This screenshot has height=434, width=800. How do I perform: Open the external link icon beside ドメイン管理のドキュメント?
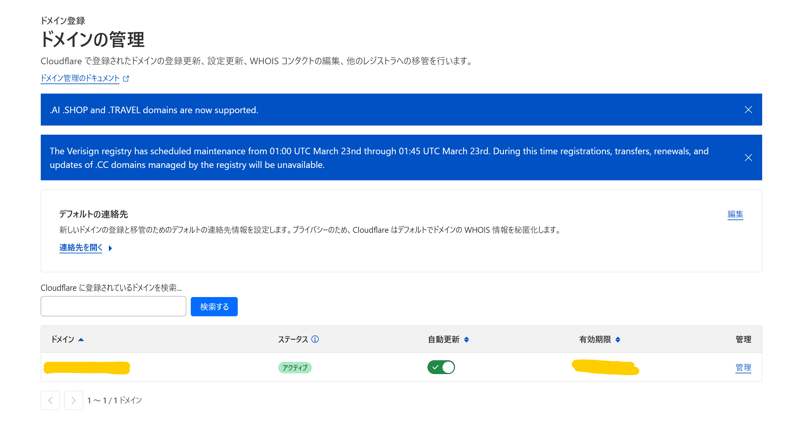(126, 78)
